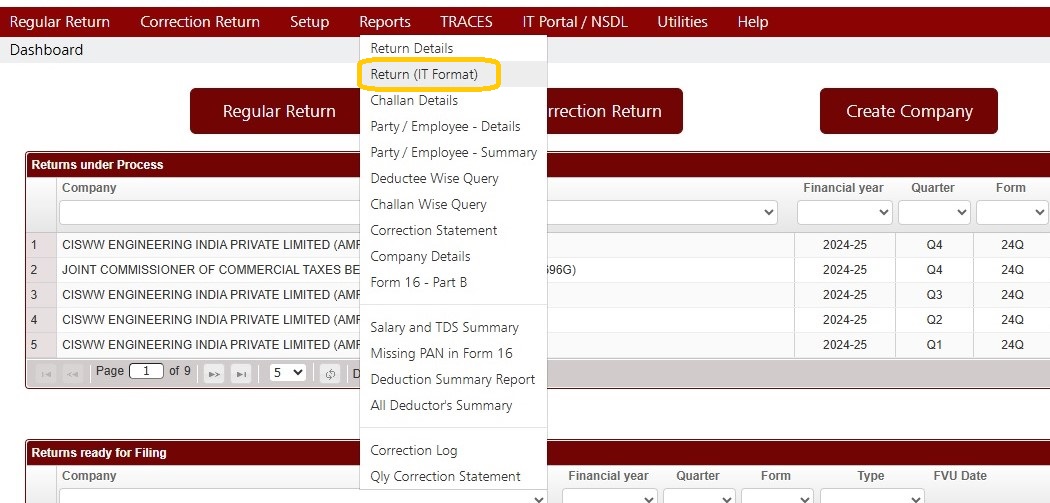1050x503 pixels.
Task: Select Return (IT Format) from Reports menu
Action: point(424,74)
